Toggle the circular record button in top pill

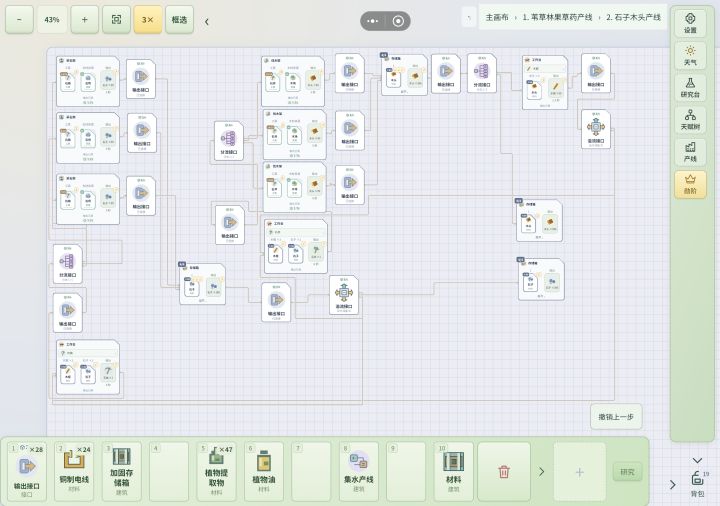[398, 21]
